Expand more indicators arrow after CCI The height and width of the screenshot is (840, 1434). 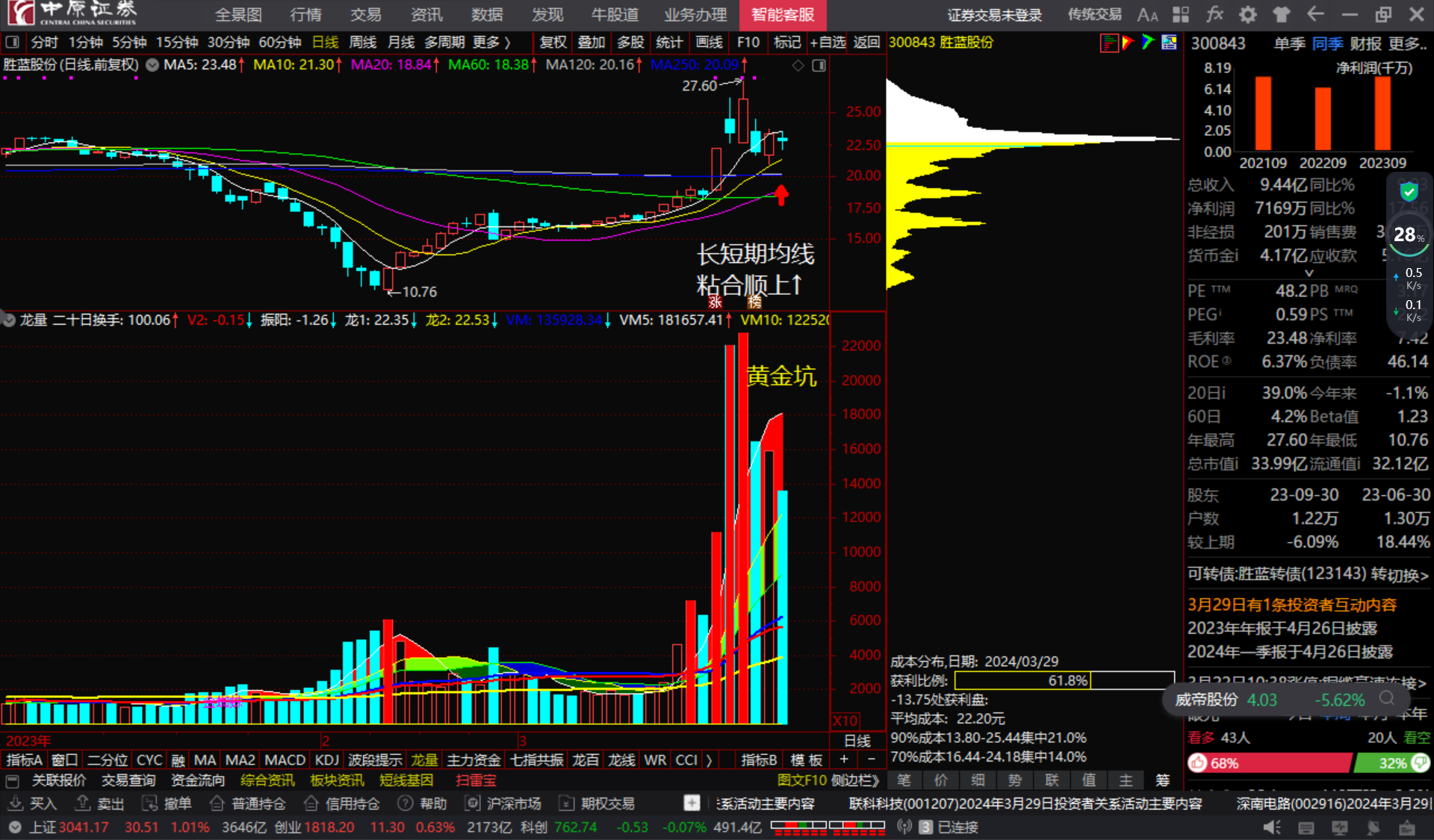click(x=709, y=759)
